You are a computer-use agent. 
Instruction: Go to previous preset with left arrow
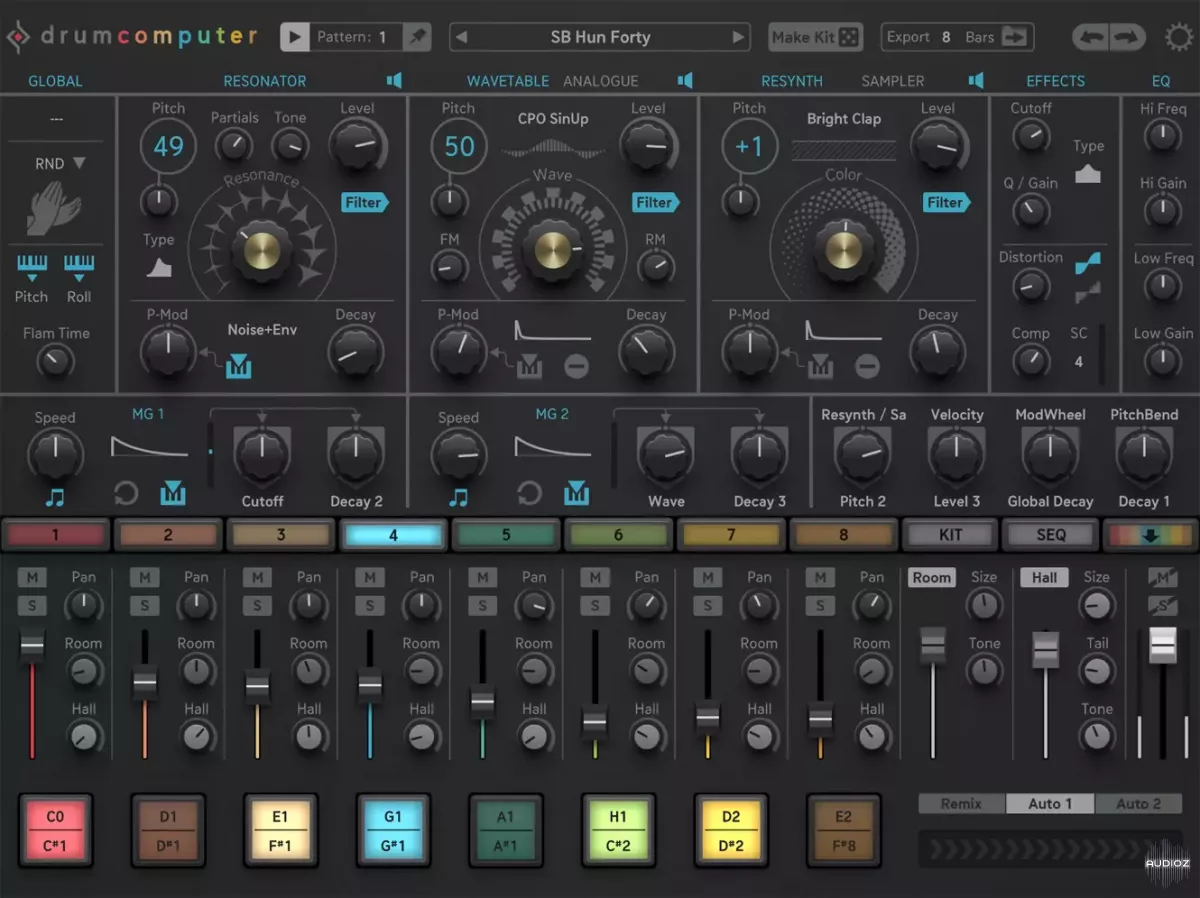tap(461, 38)
